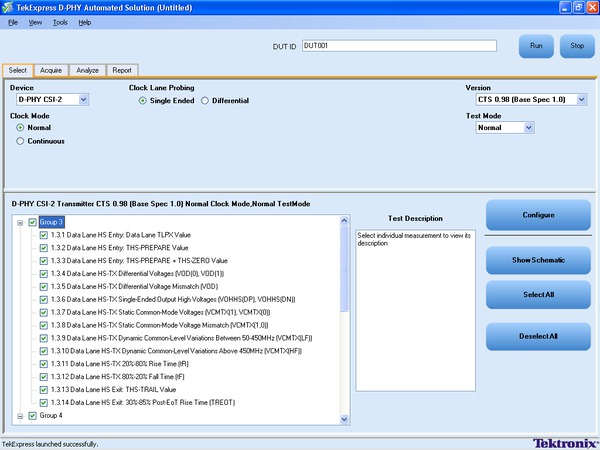Open the Test Mode dropdown

(529, 128)
